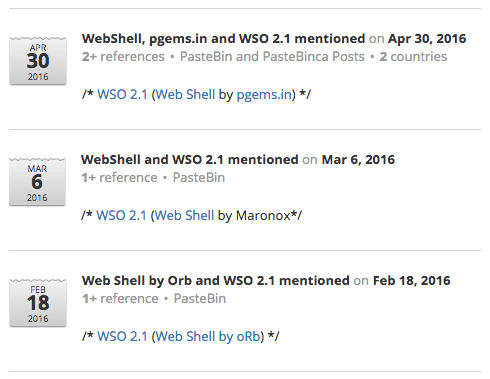This screenshot has width=490, height=379.
Task: Click PasteBin source under Mar 6 entry
Action: click(199, 178)
